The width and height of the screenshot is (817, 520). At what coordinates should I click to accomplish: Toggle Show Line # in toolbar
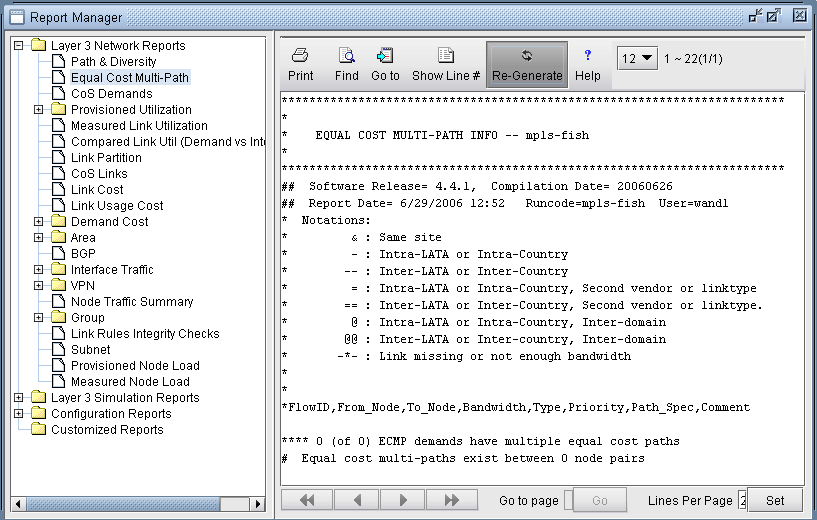click(x=446, y=65)
